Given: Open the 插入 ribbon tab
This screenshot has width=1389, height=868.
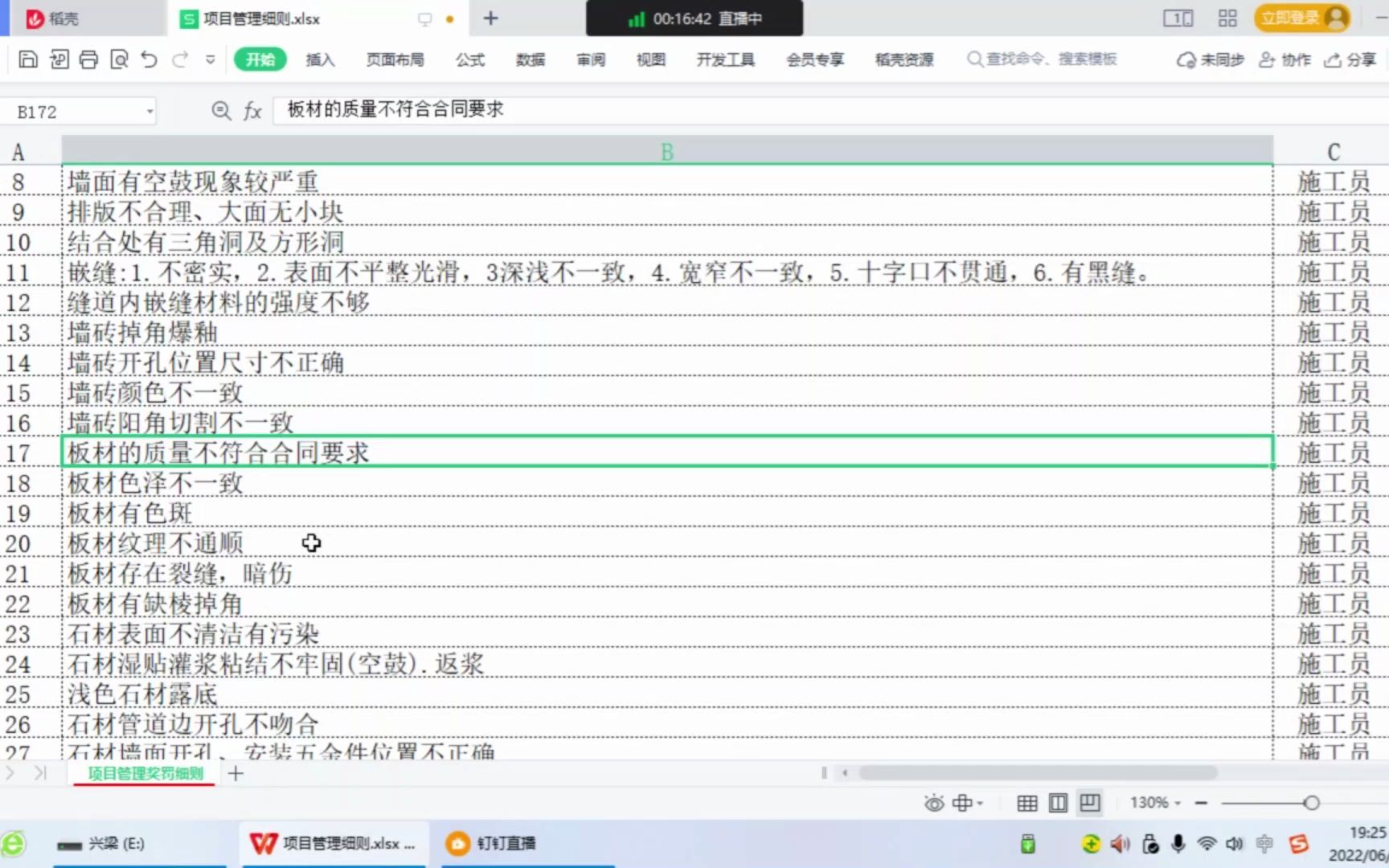Looking at the screenshot, I should [320, 59].
